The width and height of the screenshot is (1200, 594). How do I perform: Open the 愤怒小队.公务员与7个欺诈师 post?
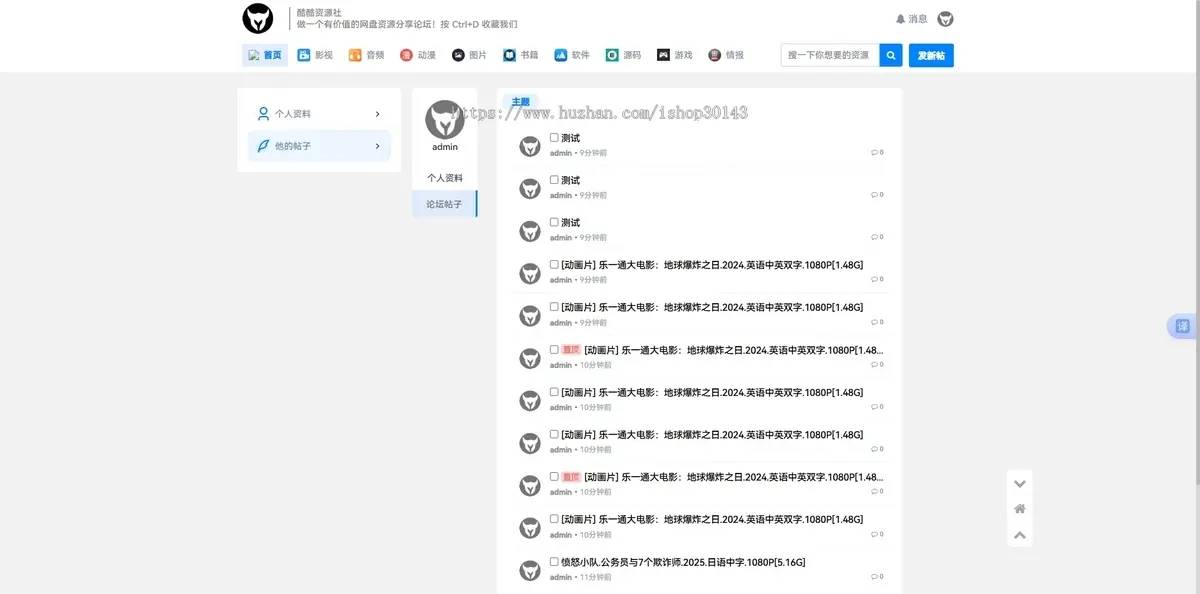[683, 562]
